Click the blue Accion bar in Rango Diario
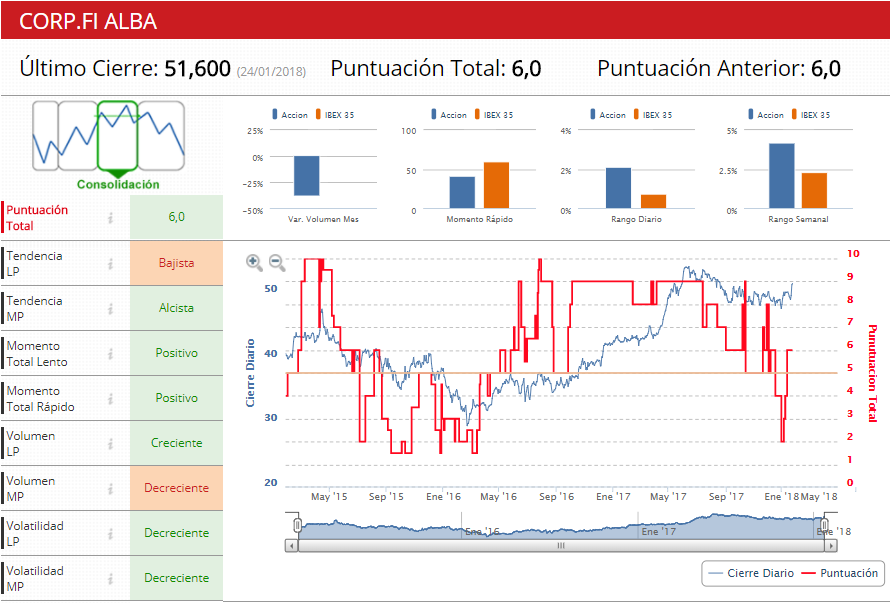This screenshot has height=603, width=892. [x=618, y=188]
